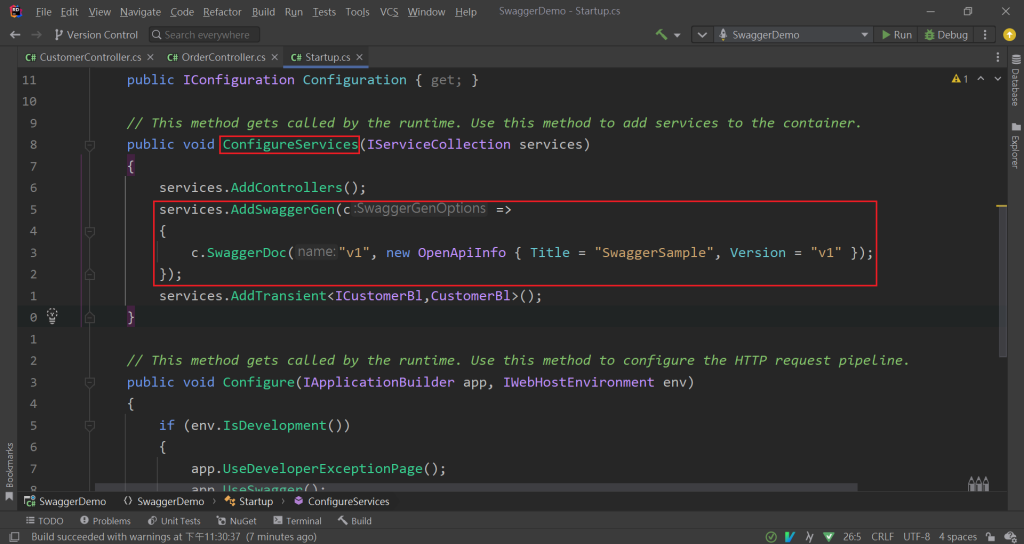Go back with the left arrow icon
Viewport: 1024px width, 544px height.
[x=15, y=35]
